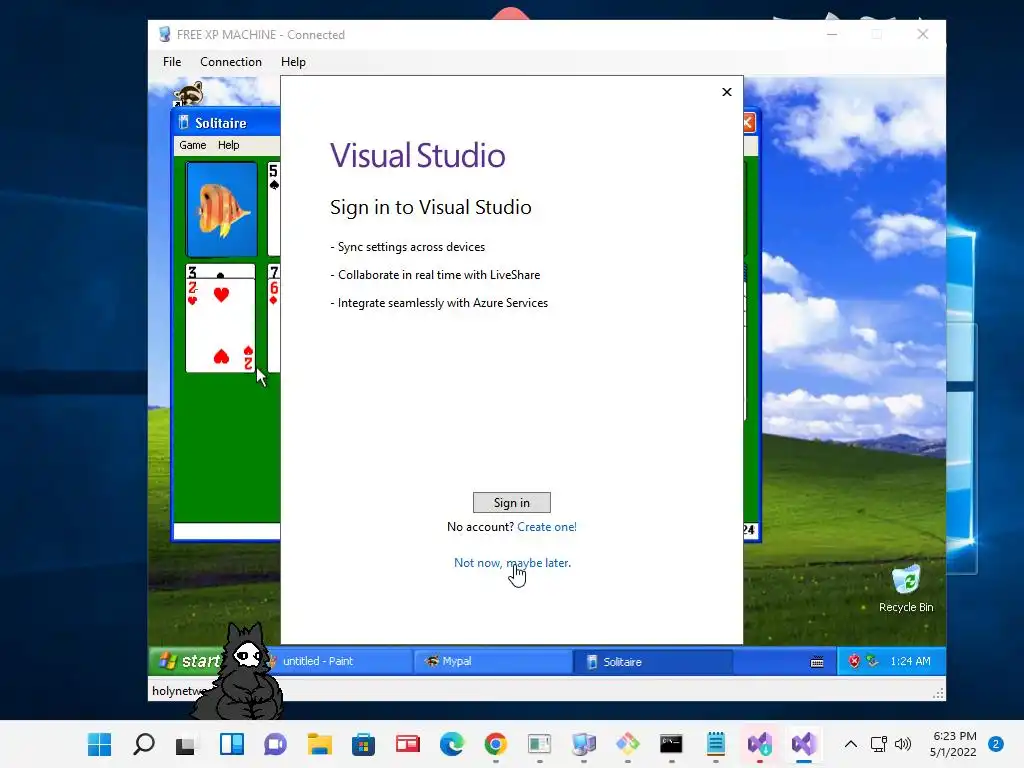Choose 'Not now, maybe later.' link

(x=512, y=563)
